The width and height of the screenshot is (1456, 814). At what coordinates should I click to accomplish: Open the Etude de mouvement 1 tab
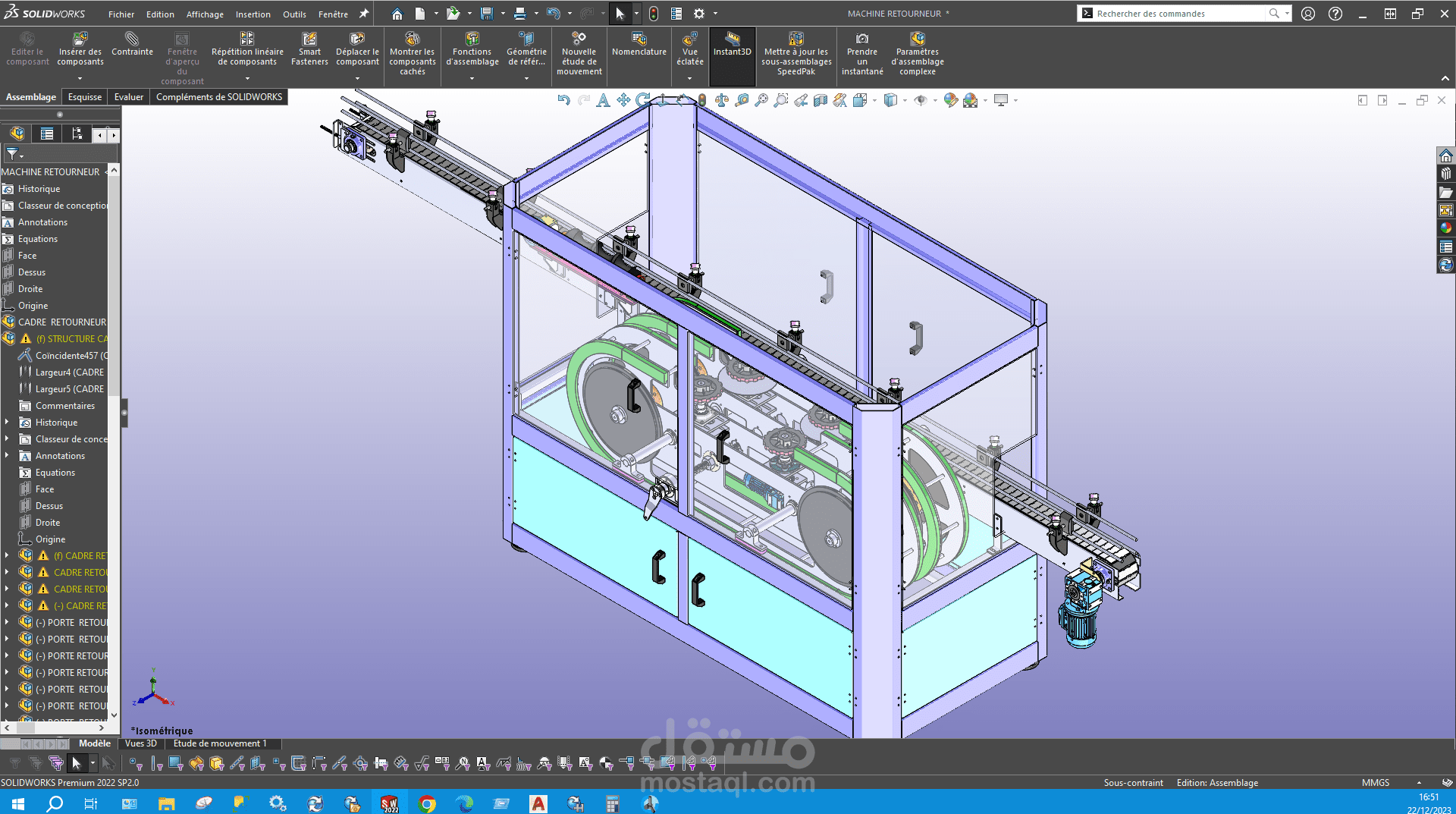(220, 744)
